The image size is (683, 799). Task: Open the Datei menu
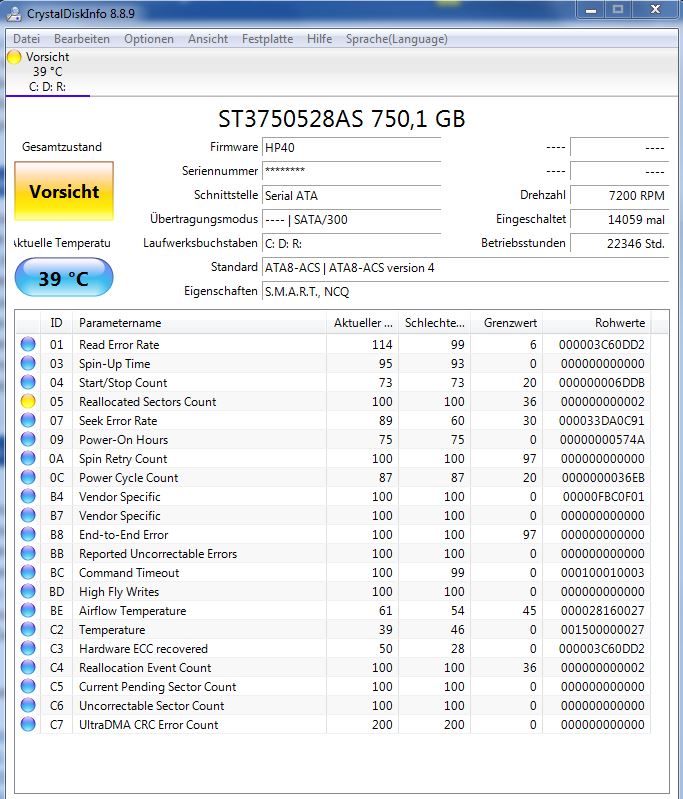coord(27,39)
